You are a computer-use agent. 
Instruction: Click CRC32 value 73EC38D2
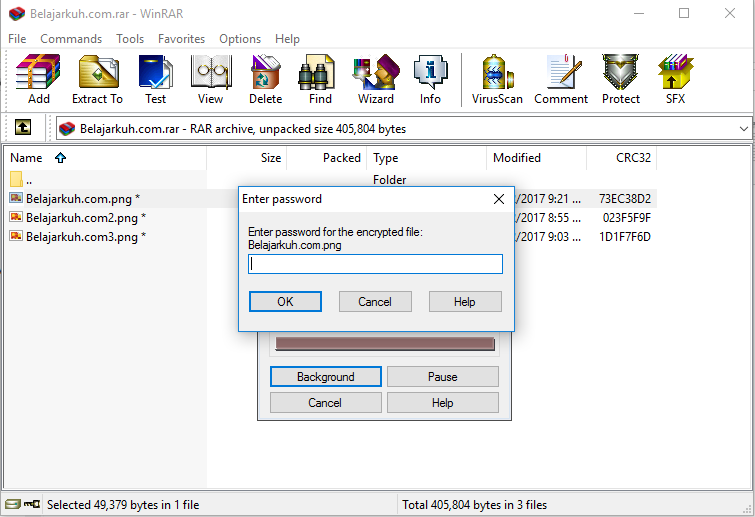(625, 198)
